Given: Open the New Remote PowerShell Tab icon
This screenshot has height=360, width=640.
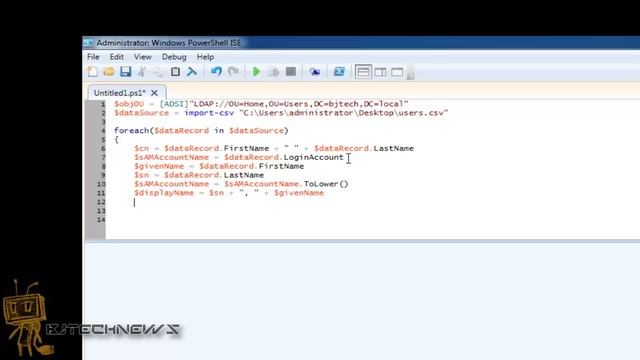Looking at the screenshot, I should (314, 72).
